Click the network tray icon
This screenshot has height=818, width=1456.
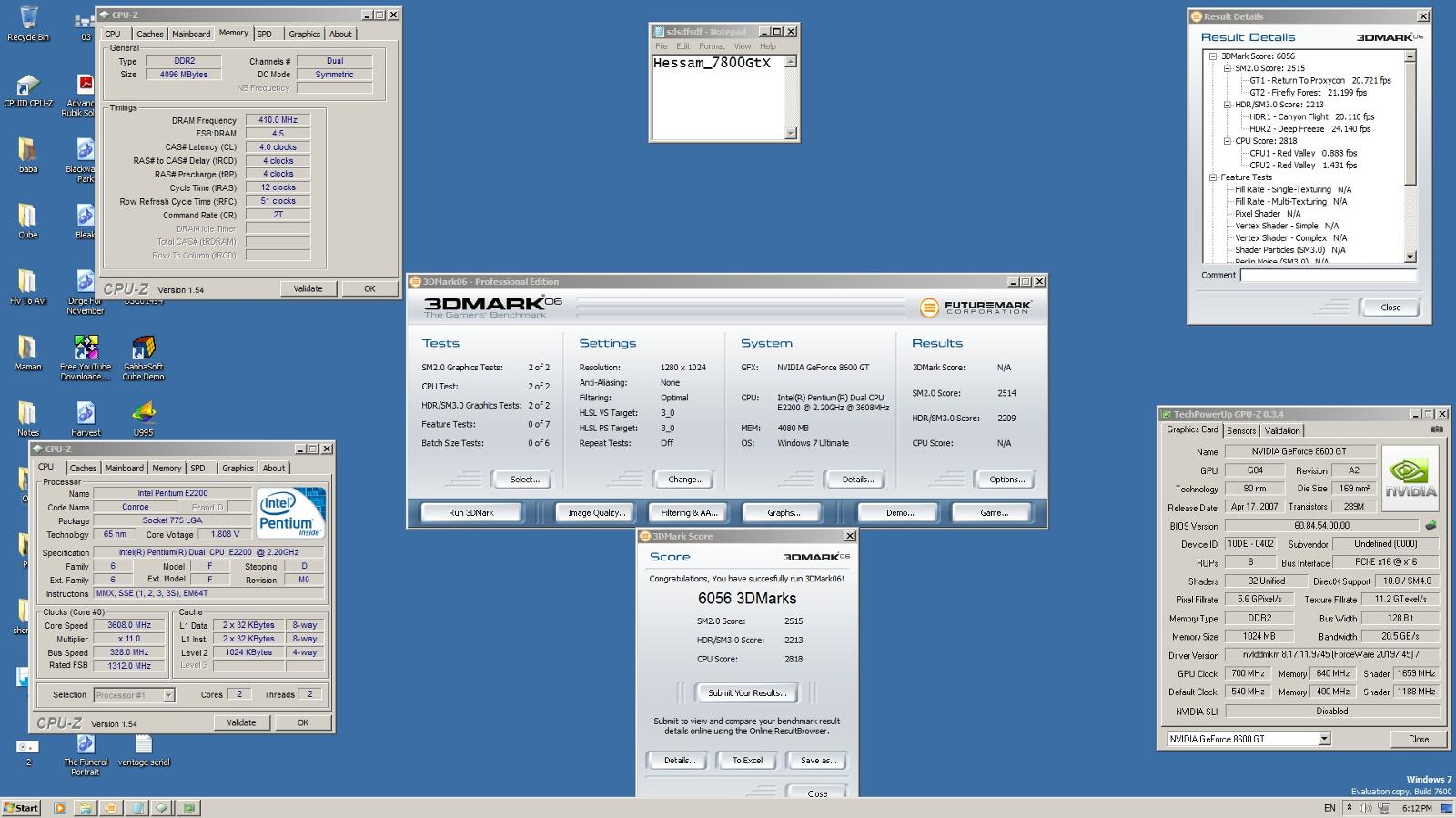pyautogui.click(x=1382, y=808)
